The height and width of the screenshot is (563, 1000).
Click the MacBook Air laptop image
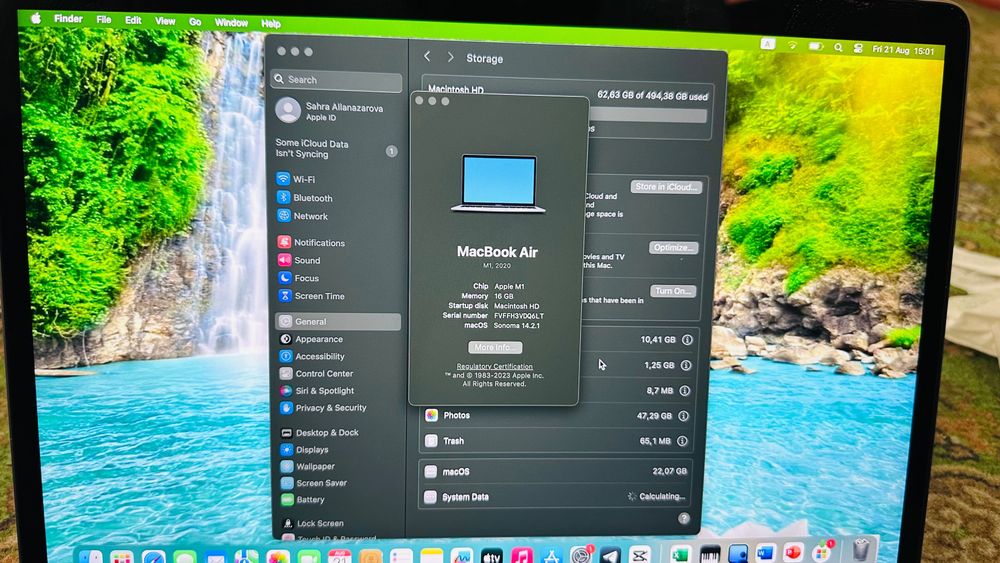(x=498, y=184)
